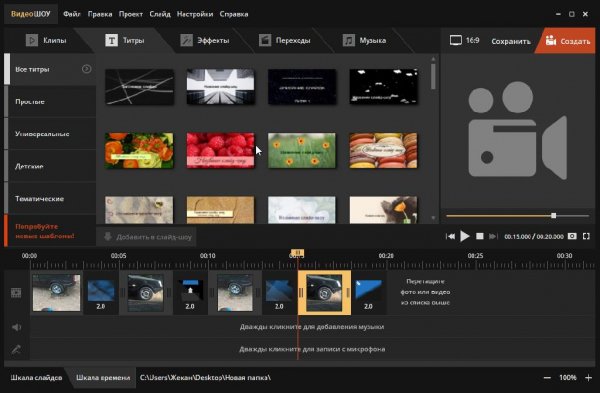
Task: Select the skyscraper perspective title template
Action: pyautogui.click(x=220, y=87)
